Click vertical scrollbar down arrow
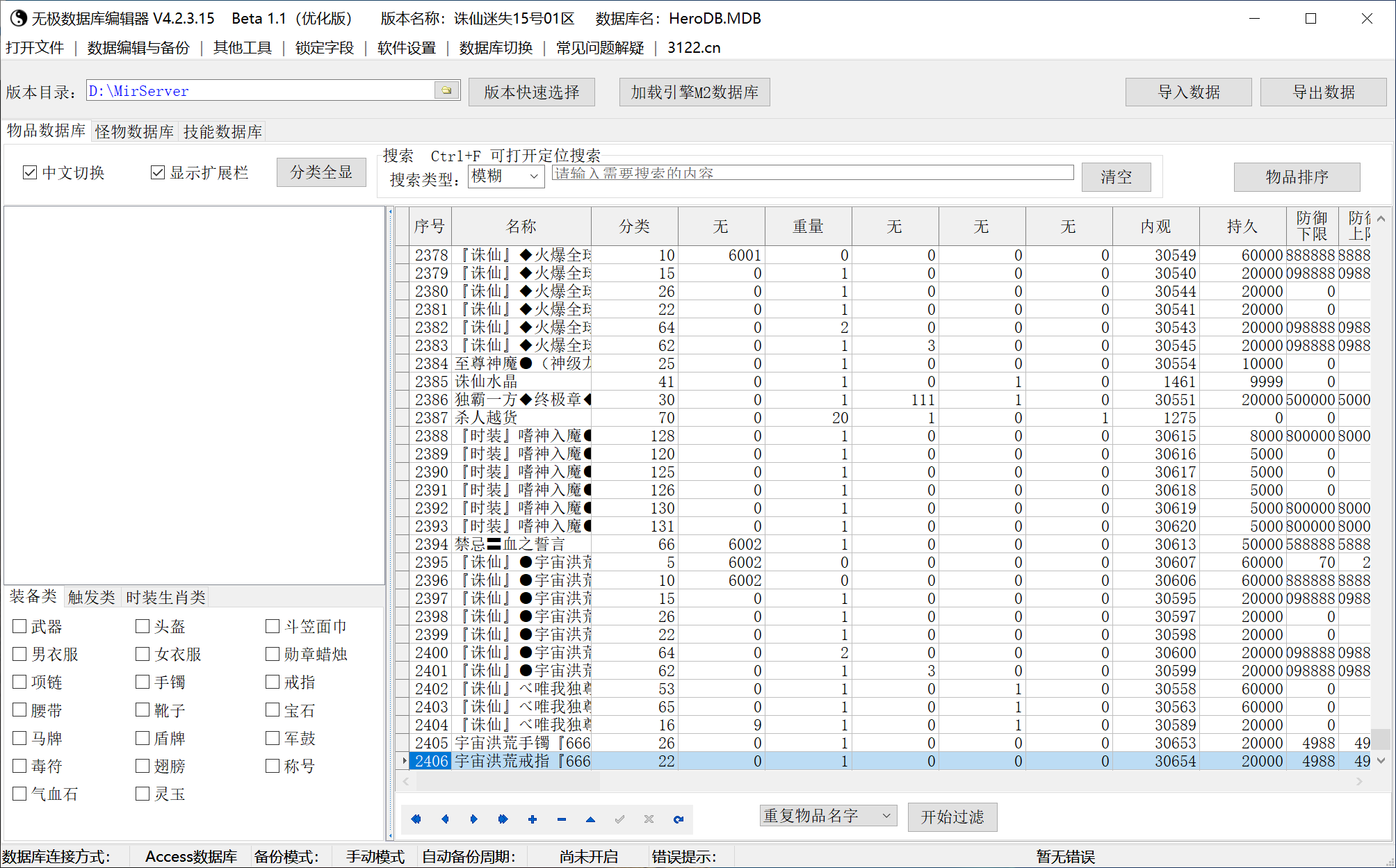 tap(1381, 761)
